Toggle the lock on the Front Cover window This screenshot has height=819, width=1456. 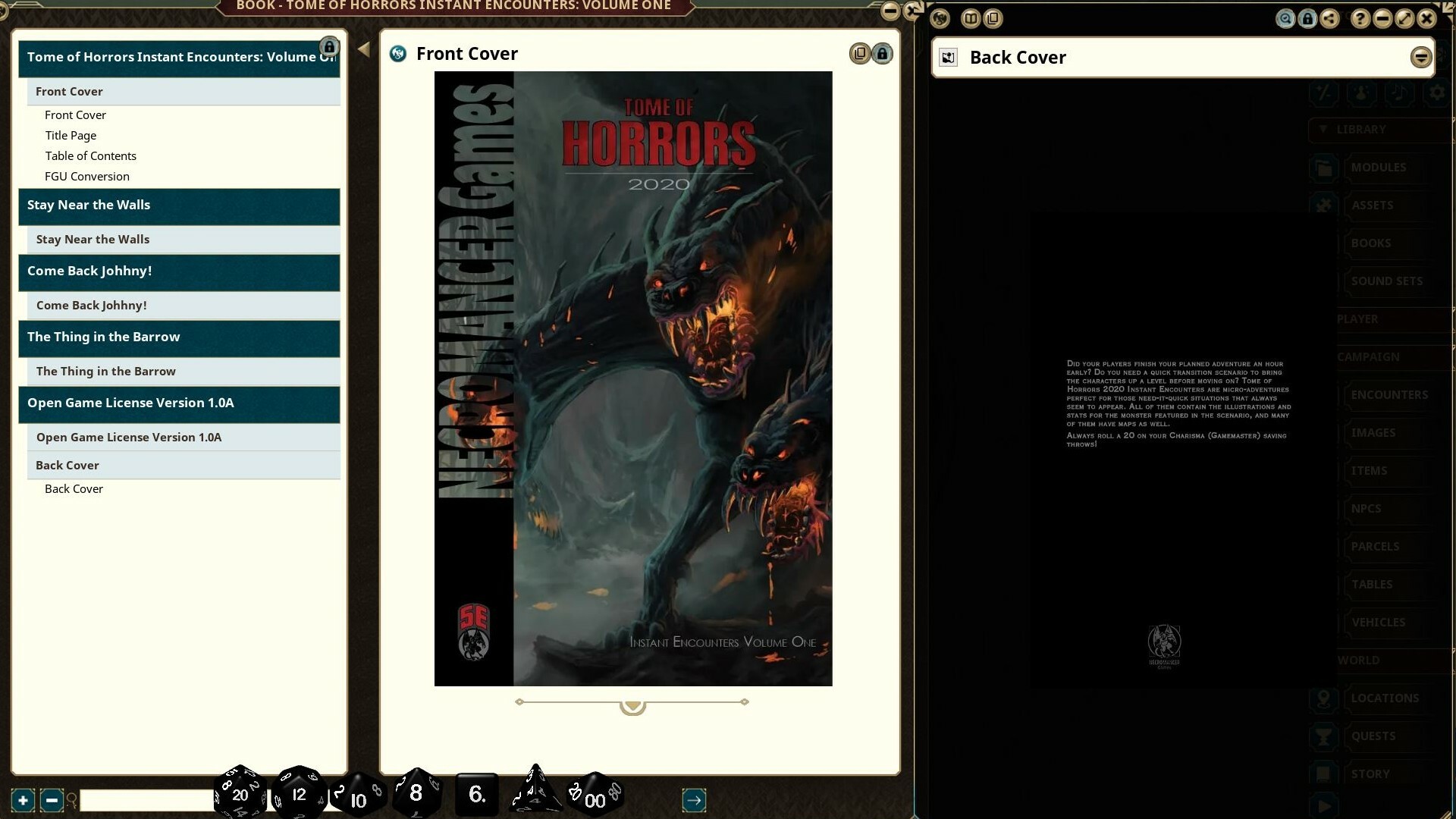pos(883,54)
